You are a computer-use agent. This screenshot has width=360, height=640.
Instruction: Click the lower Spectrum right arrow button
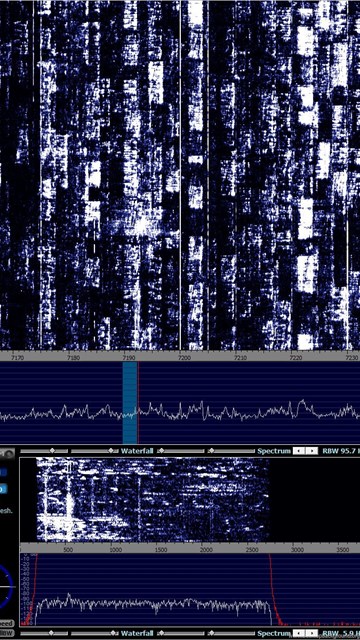pyautogui.click(x=312, y=633)
